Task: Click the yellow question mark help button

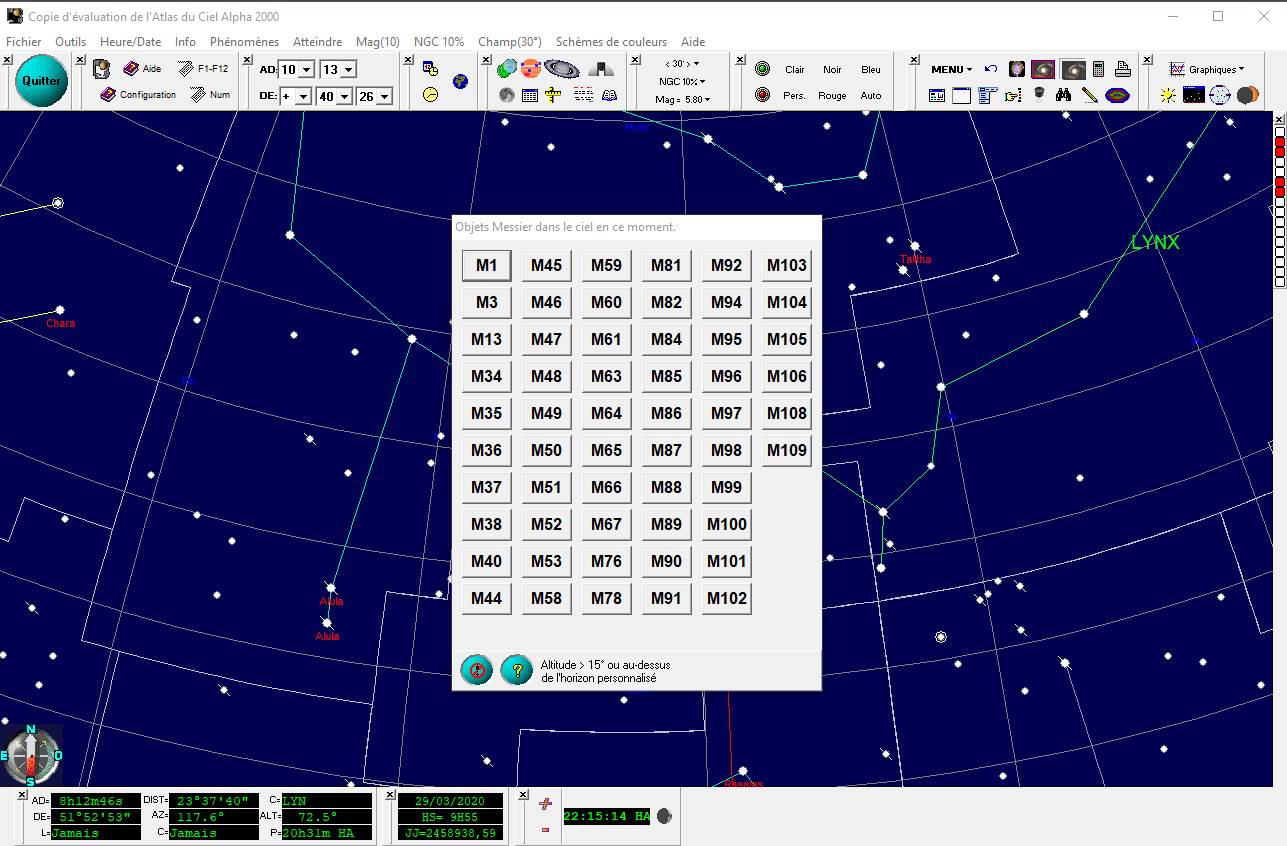Action: point(517,670)
